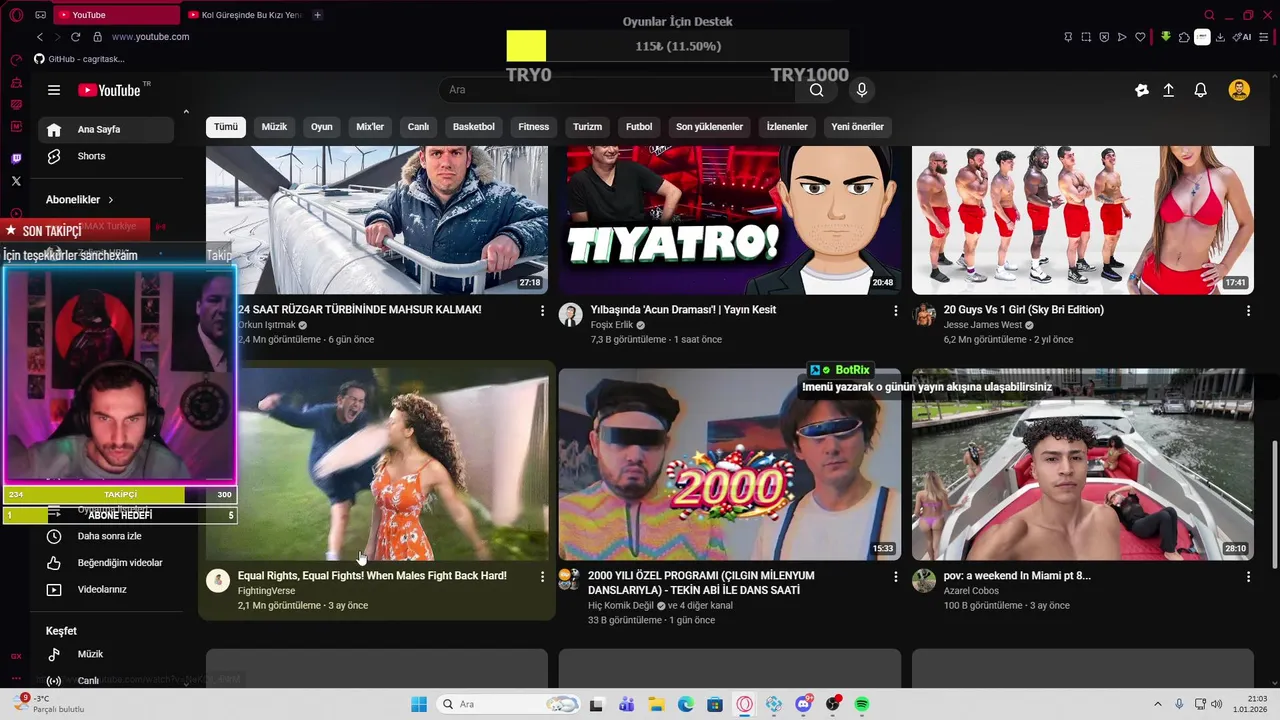This screenshot has width=1280, height=720.
Task: Switch to the Kol Güreşinde browser tab
Action: click(x=244, y=15)
